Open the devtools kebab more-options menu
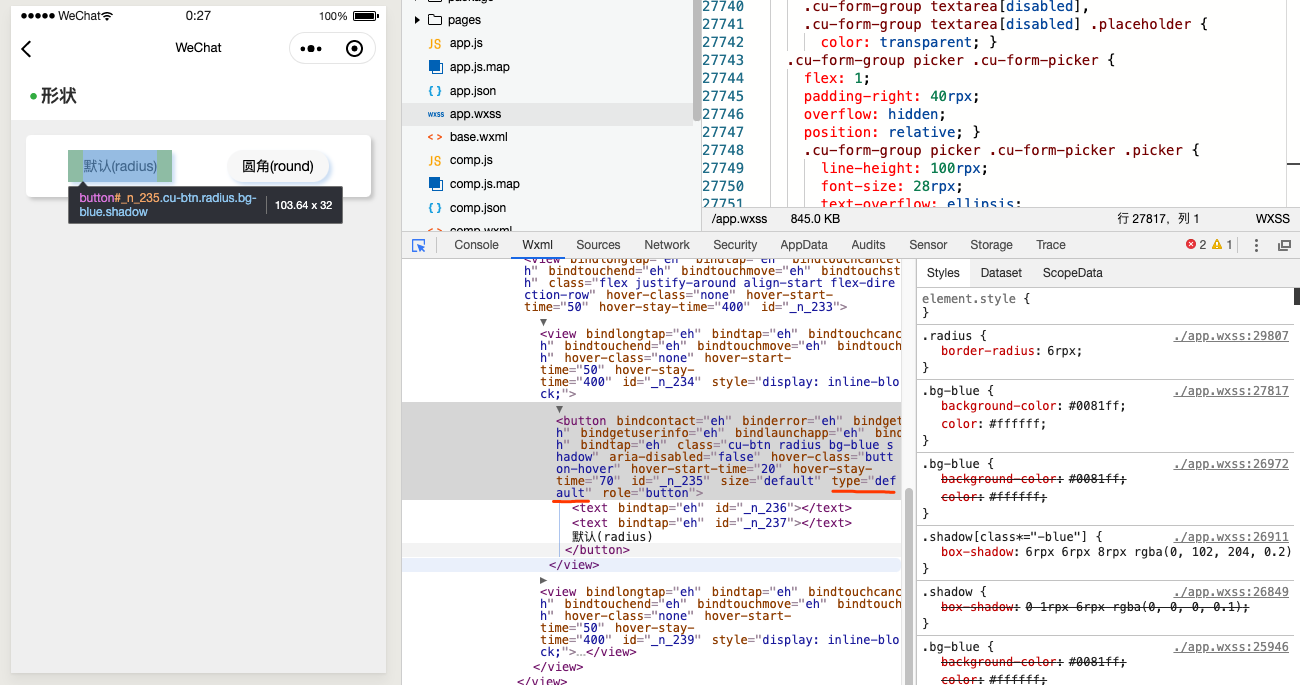Screen dimensions: 1300x685 coord(1257,245)
